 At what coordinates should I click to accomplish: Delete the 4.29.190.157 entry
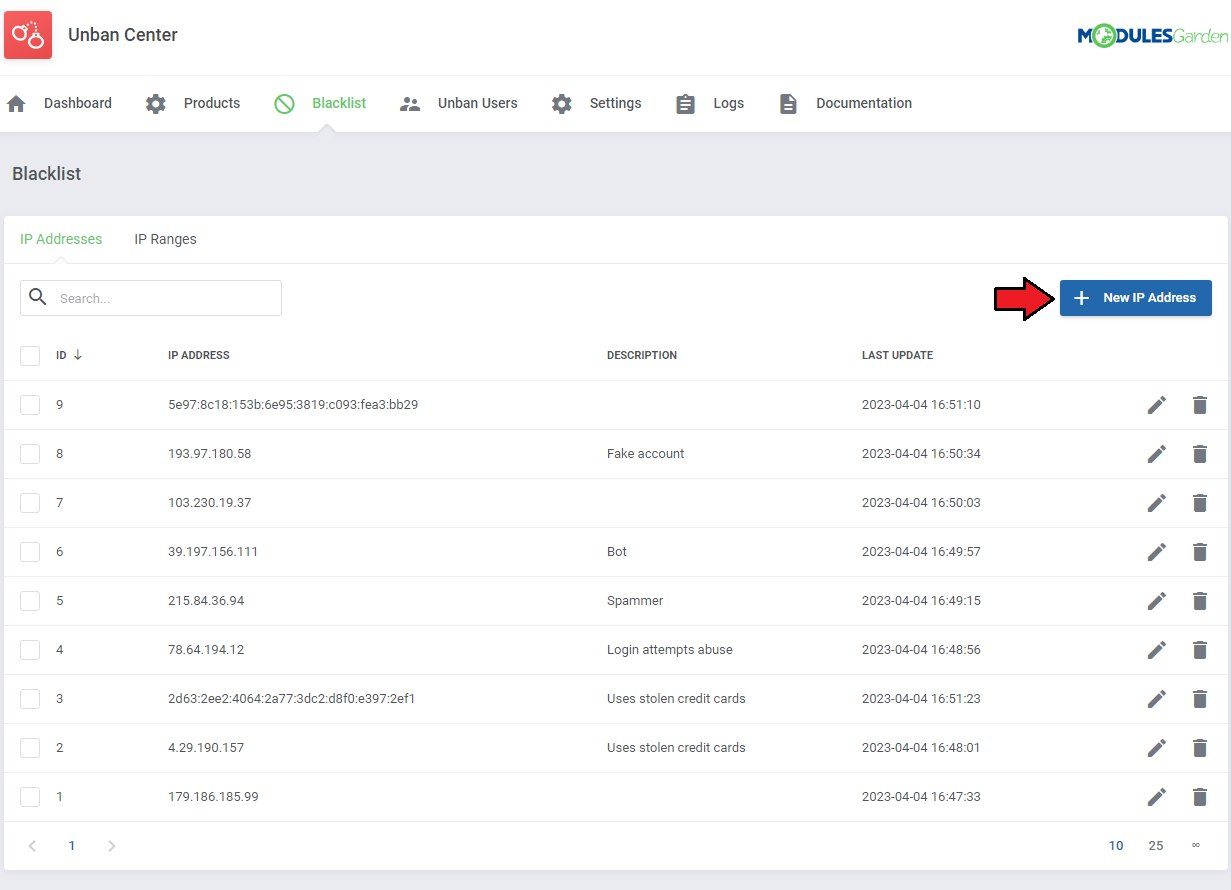coord(1200,748)
